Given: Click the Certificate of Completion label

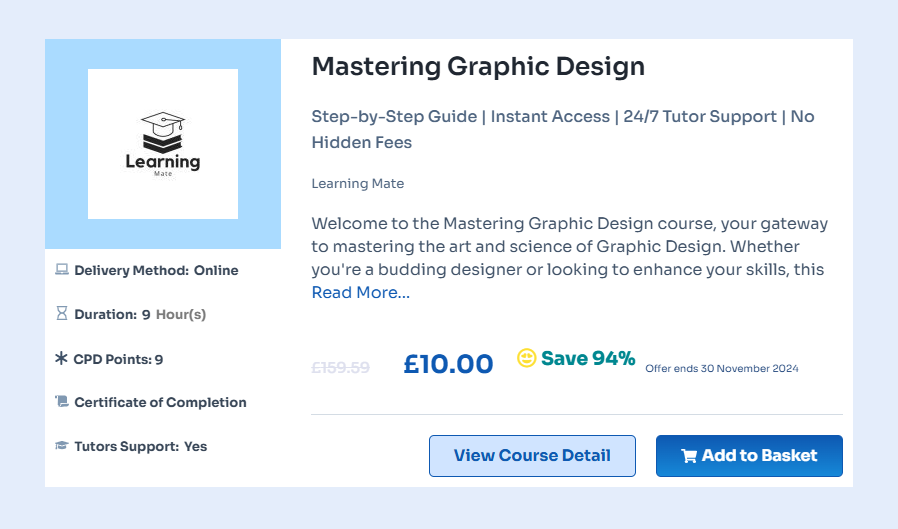Looking at the screenshot, I should pos(160,402).
